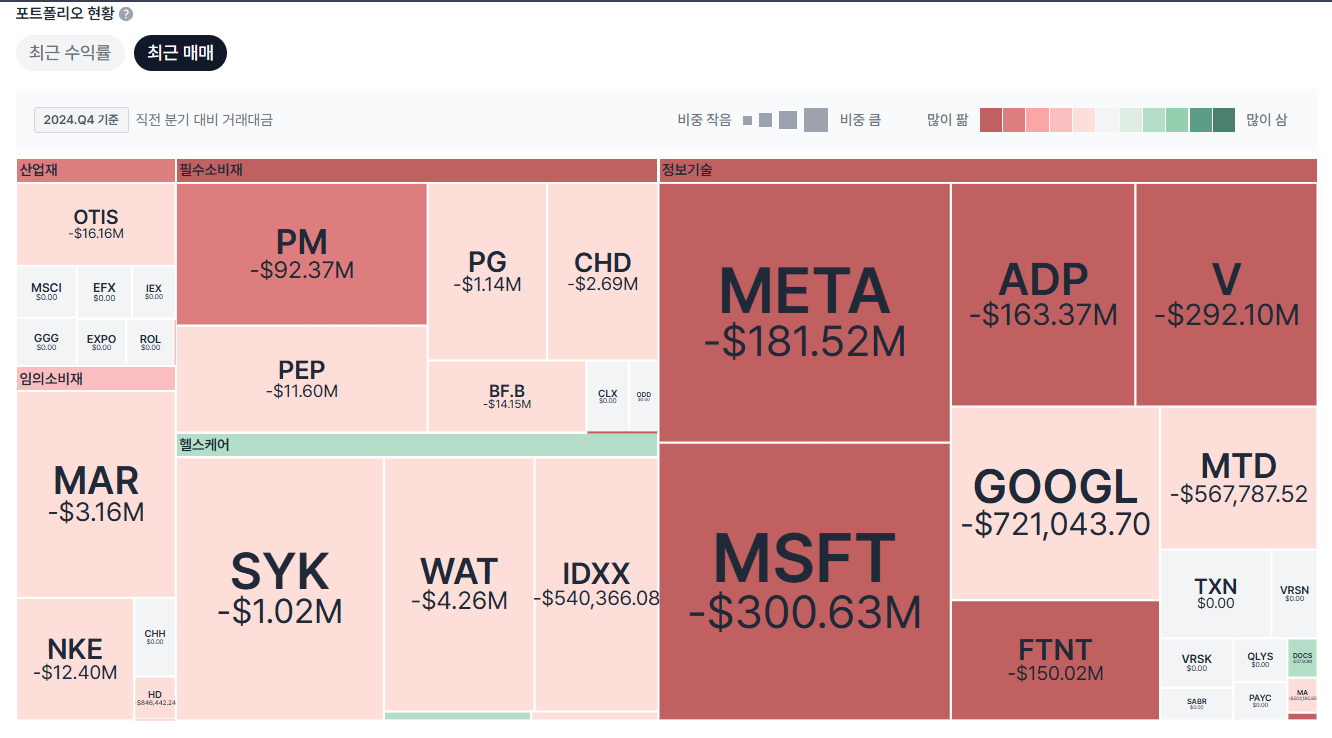Click the largest gray 비중 큼 legend square

(x=816, y=120)
